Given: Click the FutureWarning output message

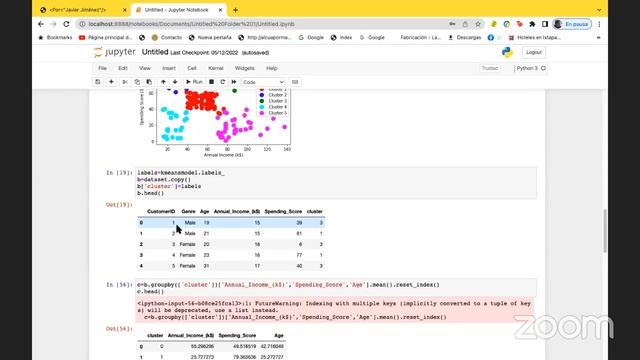Looking at the screenshot, I should pyautogui.click(x=335, y=310).
